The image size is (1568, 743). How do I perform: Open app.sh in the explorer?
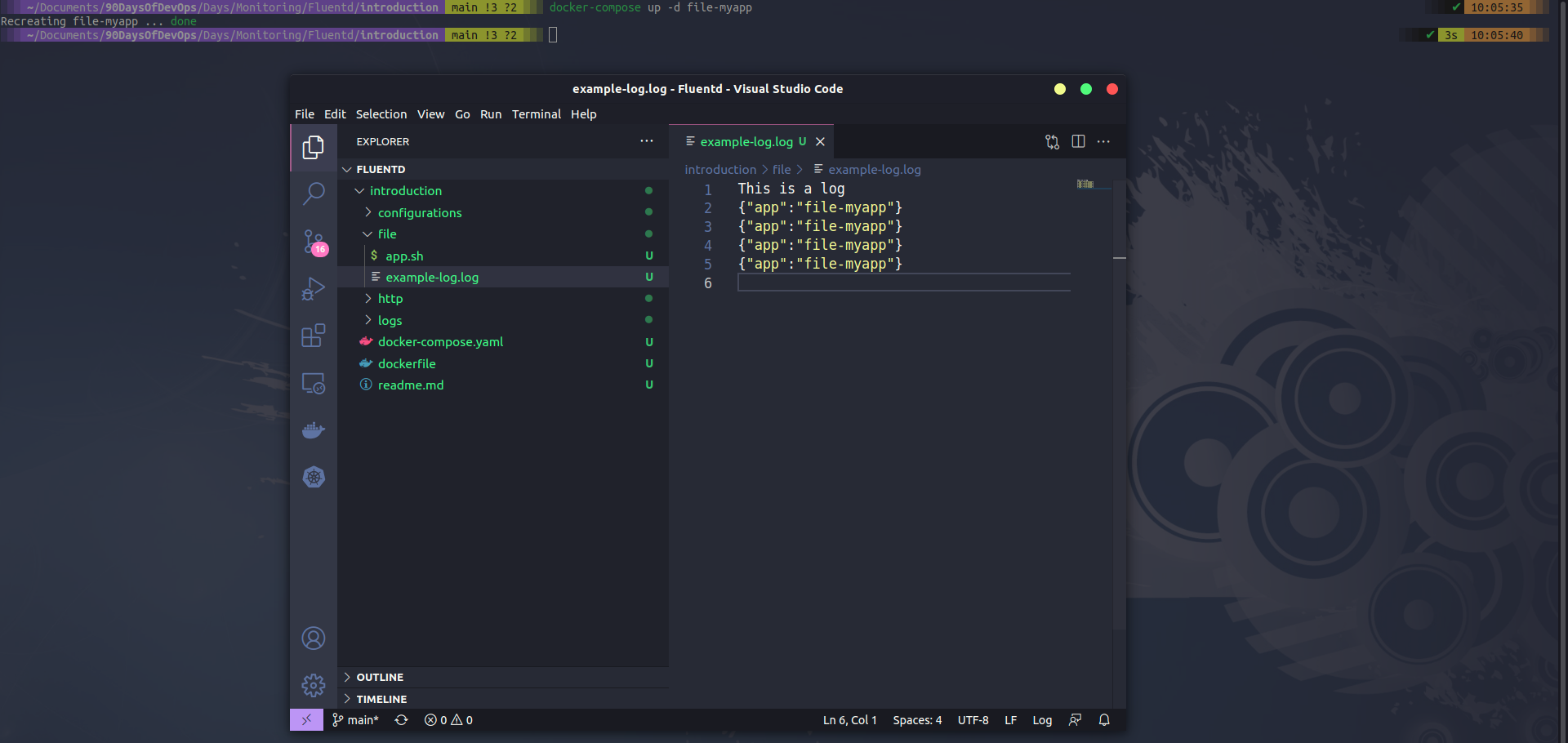(x=503, y=256)
